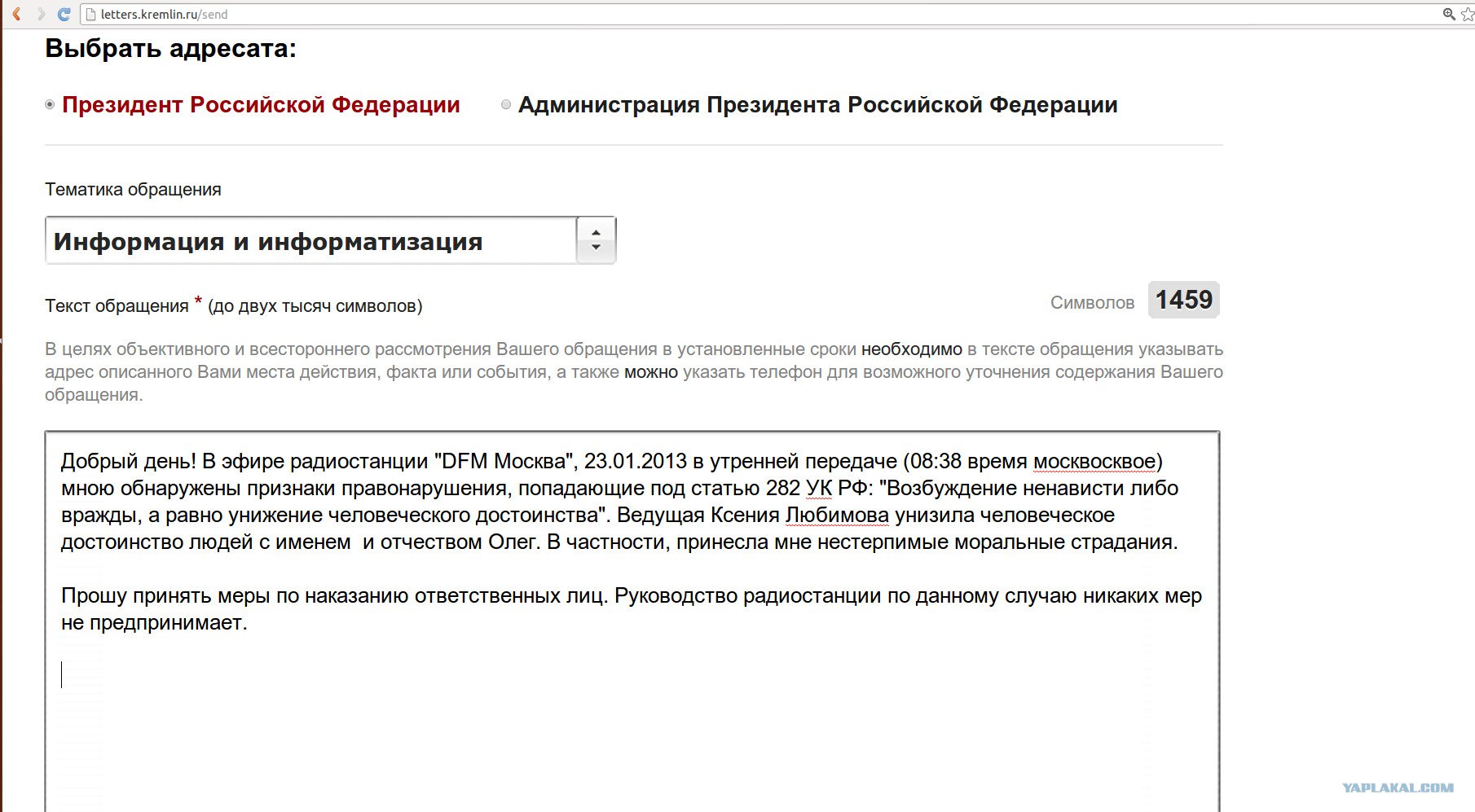The height and width of the screenshot is (812, 1475).
Task: Click the label "Администрация Президента Российской Федерации"
Action: (x=818, y=104)
